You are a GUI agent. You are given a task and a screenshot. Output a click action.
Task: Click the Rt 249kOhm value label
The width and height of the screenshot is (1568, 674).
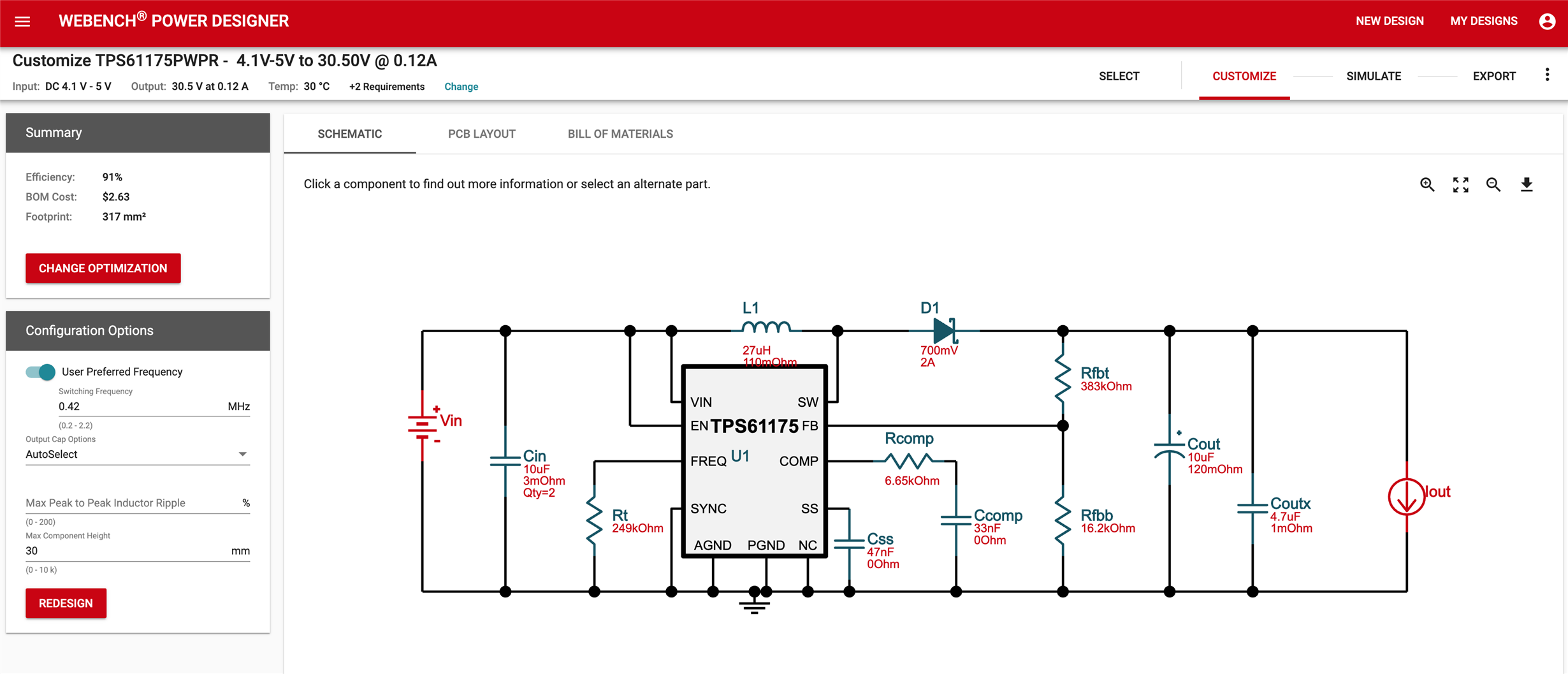637,529
